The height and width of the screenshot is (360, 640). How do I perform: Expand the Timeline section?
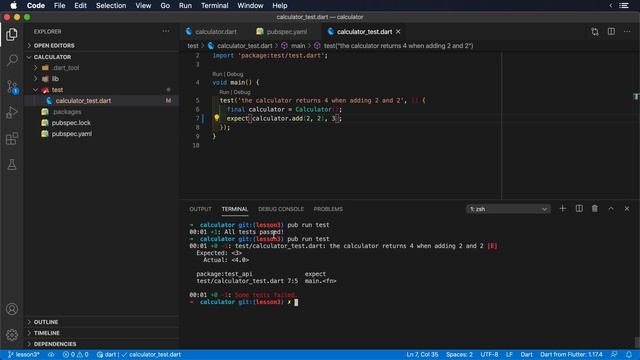point(47,333)
